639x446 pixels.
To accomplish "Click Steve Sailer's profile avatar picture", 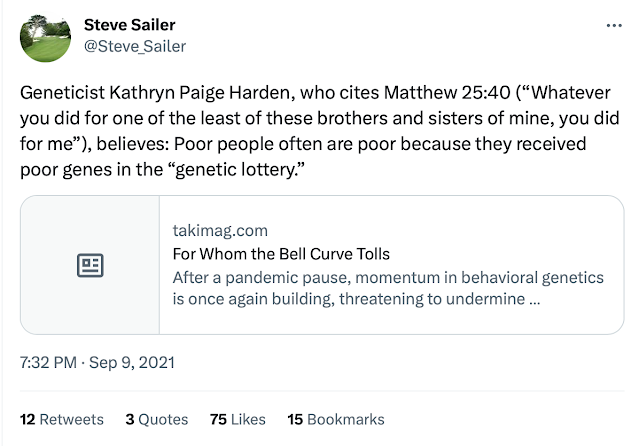I will coord(46,36).
